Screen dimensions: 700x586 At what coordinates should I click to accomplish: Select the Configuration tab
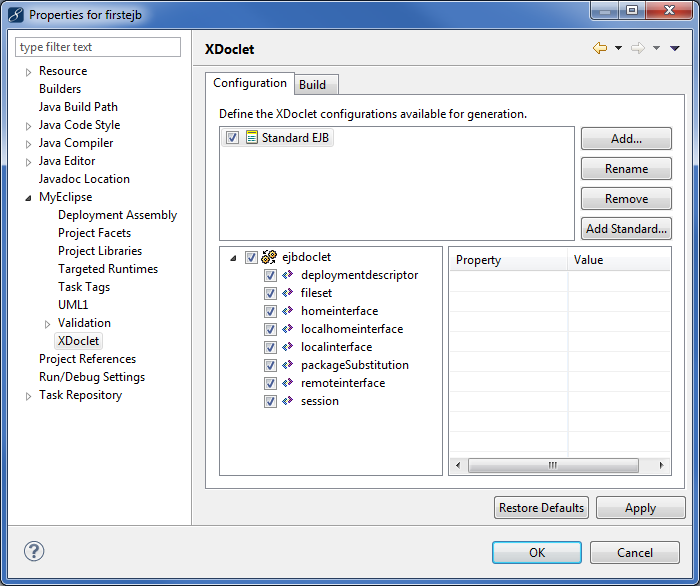tap(250, 84)
